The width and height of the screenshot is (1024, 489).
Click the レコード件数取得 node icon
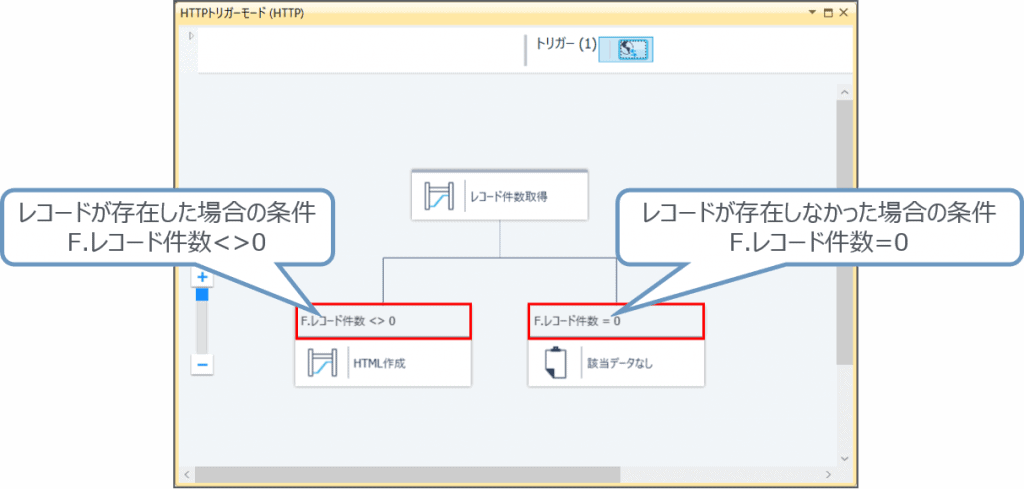tap(438, 196)
